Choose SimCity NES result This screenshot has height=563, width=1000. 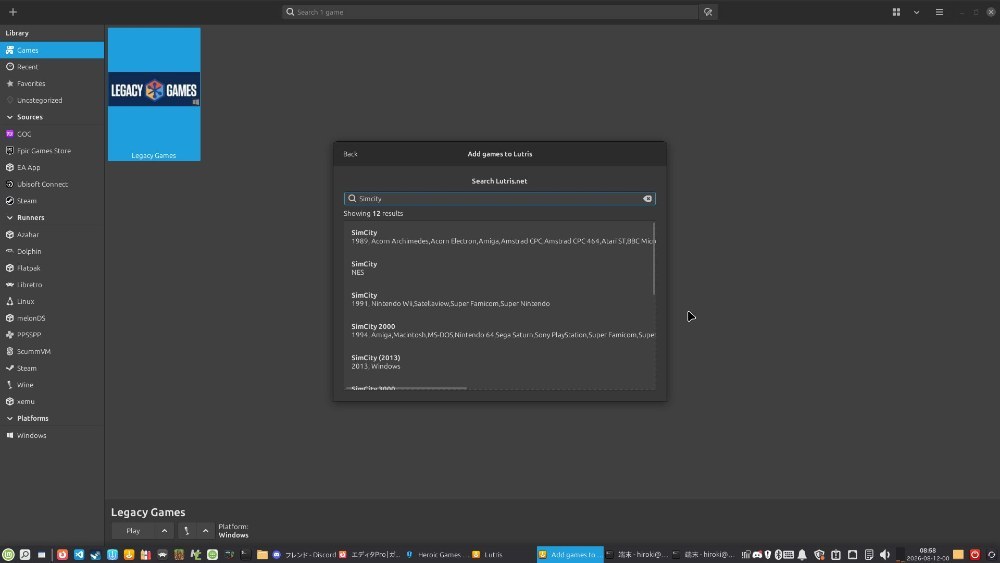[499, 268]
